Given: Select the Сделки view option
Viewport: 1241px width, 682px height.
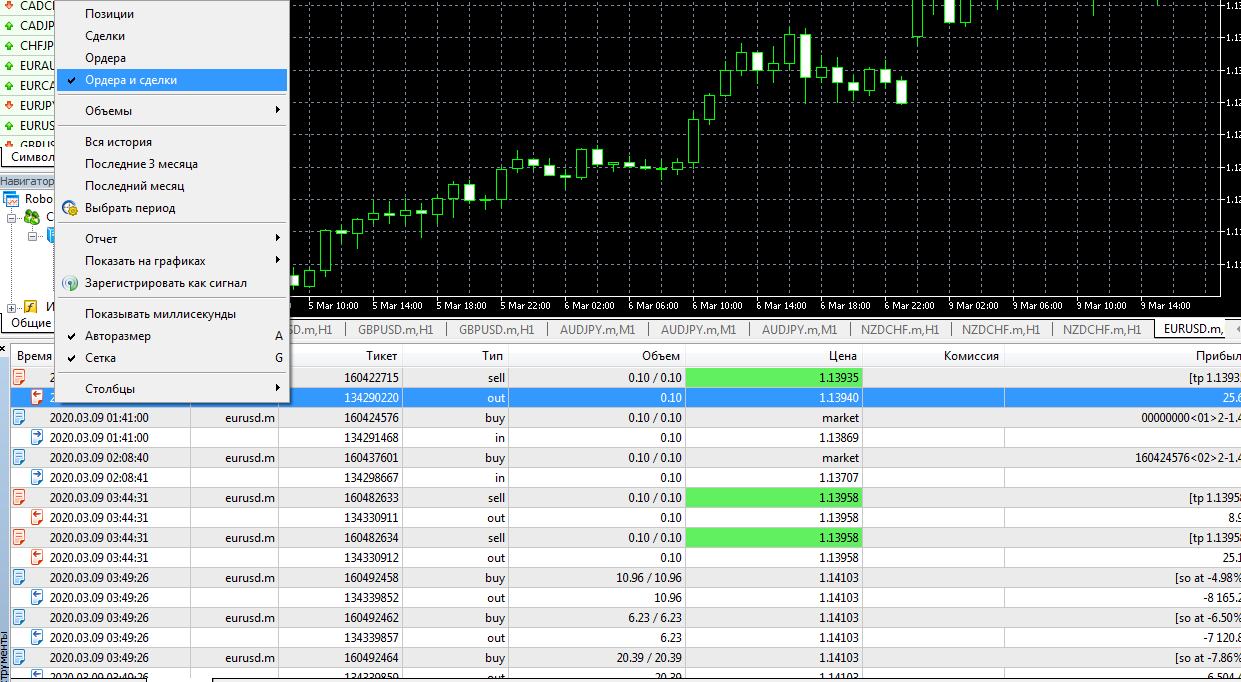Looking at the screenshot, I should click(172, 36).
